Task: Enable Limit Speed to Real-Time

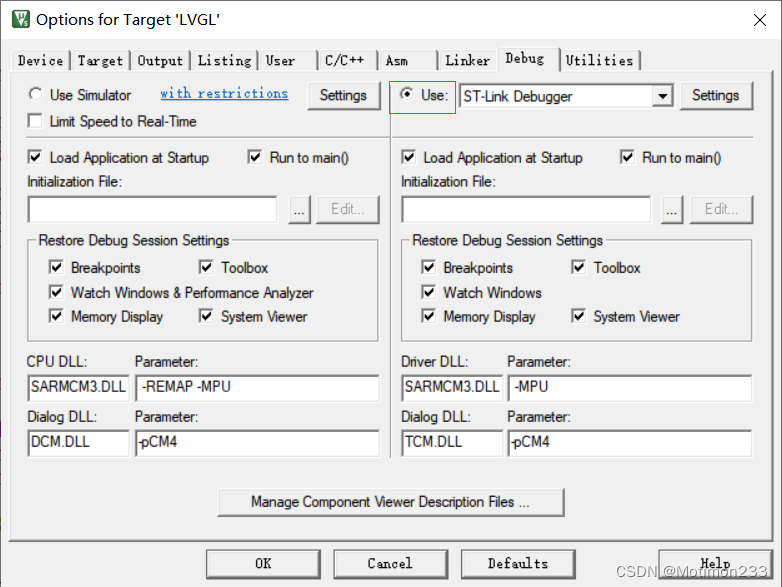Action: pos(35,121)
